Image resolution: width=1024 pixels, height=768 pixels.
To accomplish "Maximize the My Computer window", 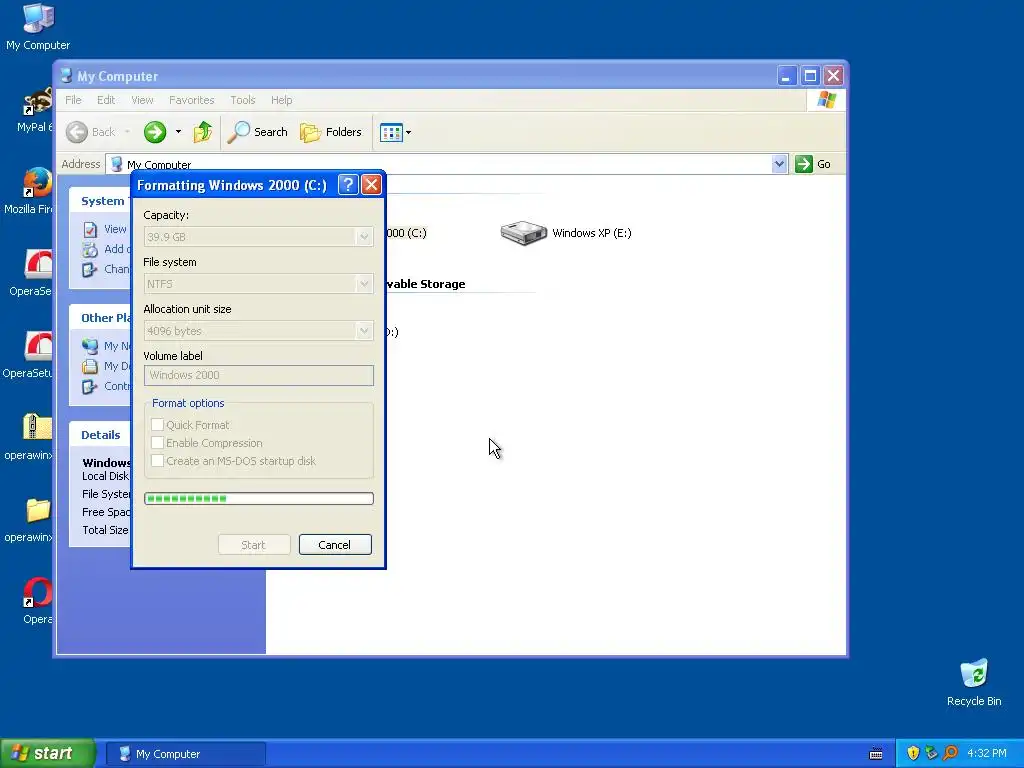I will pyautogui.click(x=810, y=76).
